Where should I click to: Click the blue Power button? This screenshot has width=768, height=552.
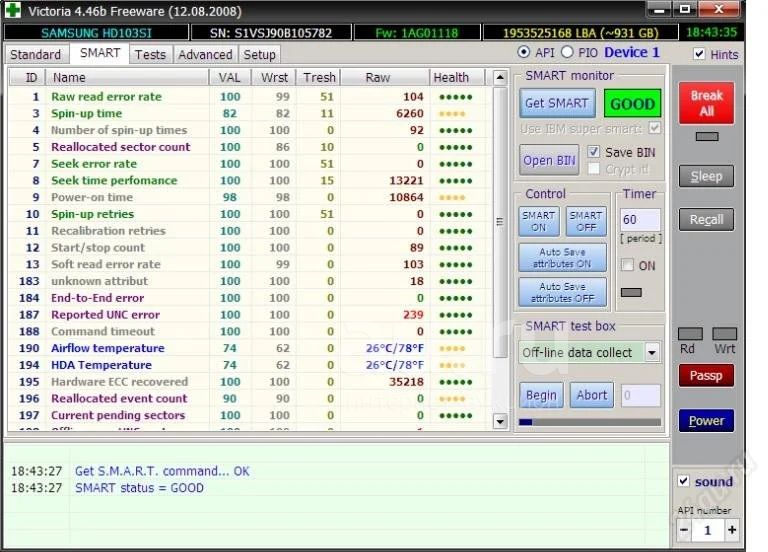pyautogui.click(x=706, y=421)
